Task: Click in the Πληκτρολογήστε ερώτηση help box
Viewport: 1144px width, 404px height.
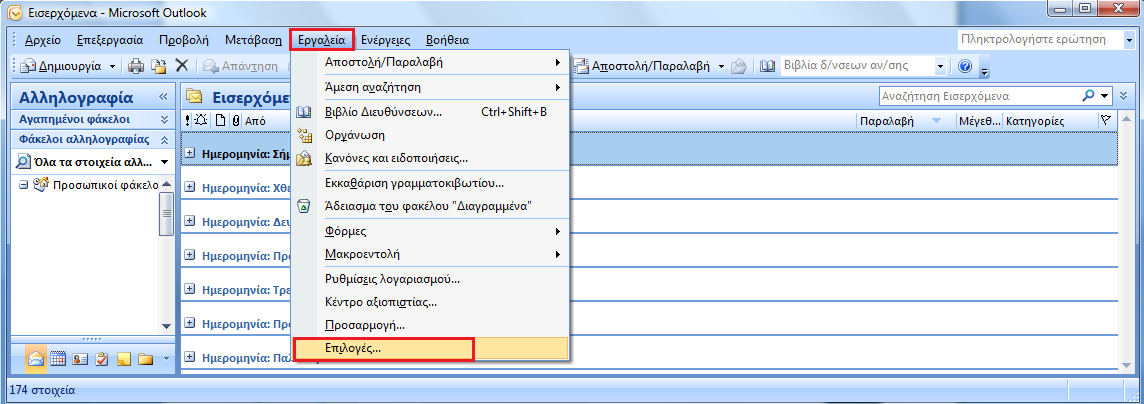Action: pos(1040,39)
